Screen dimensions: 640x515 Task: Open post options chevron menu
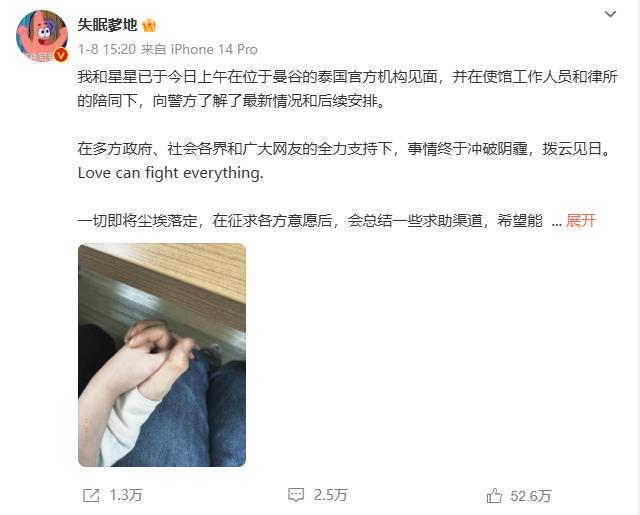(x=610, y=14)
